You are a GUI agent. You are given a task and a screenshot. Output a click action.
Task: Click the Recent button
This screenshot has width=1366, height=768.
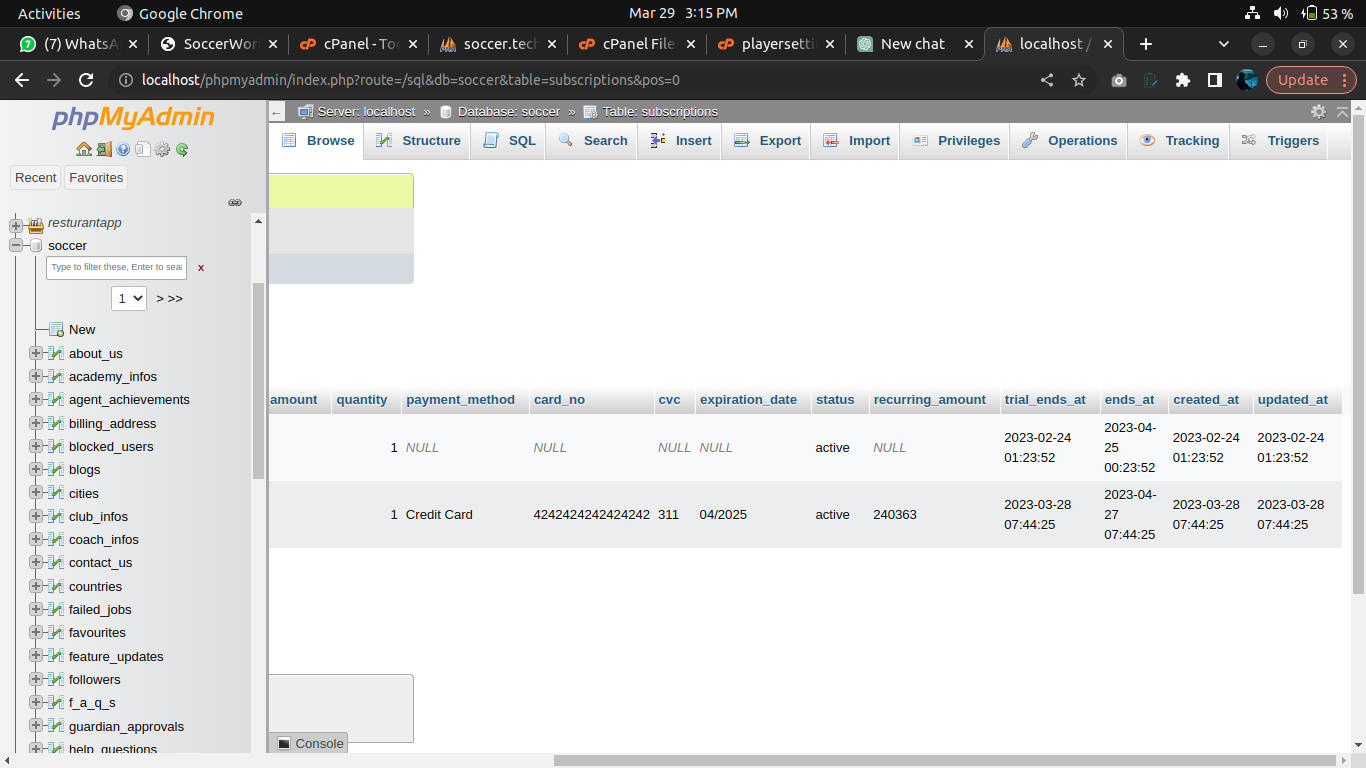[36, 178]
